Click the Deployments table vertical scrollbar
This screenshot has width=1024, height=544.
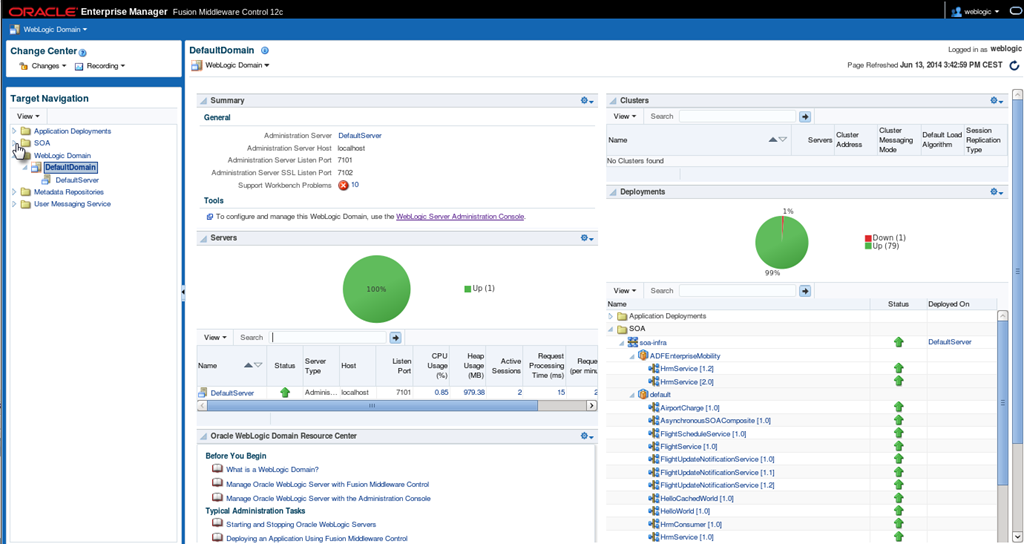(x=1004, y=403)
